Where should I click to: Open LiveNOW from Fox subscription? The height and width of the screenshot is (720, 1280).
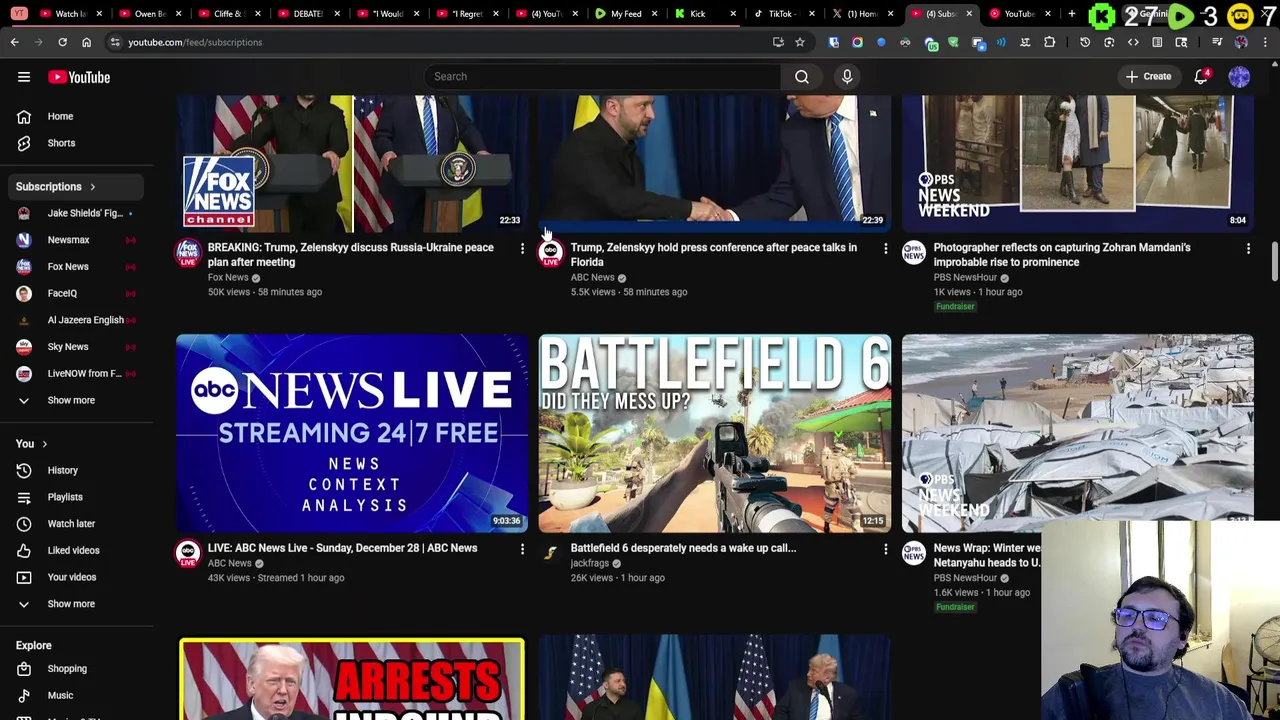(77, 373)
